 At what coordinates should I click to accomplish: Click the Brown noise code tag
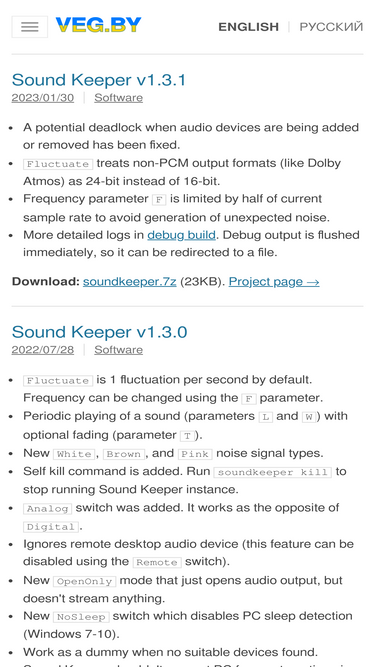(124, 454)
